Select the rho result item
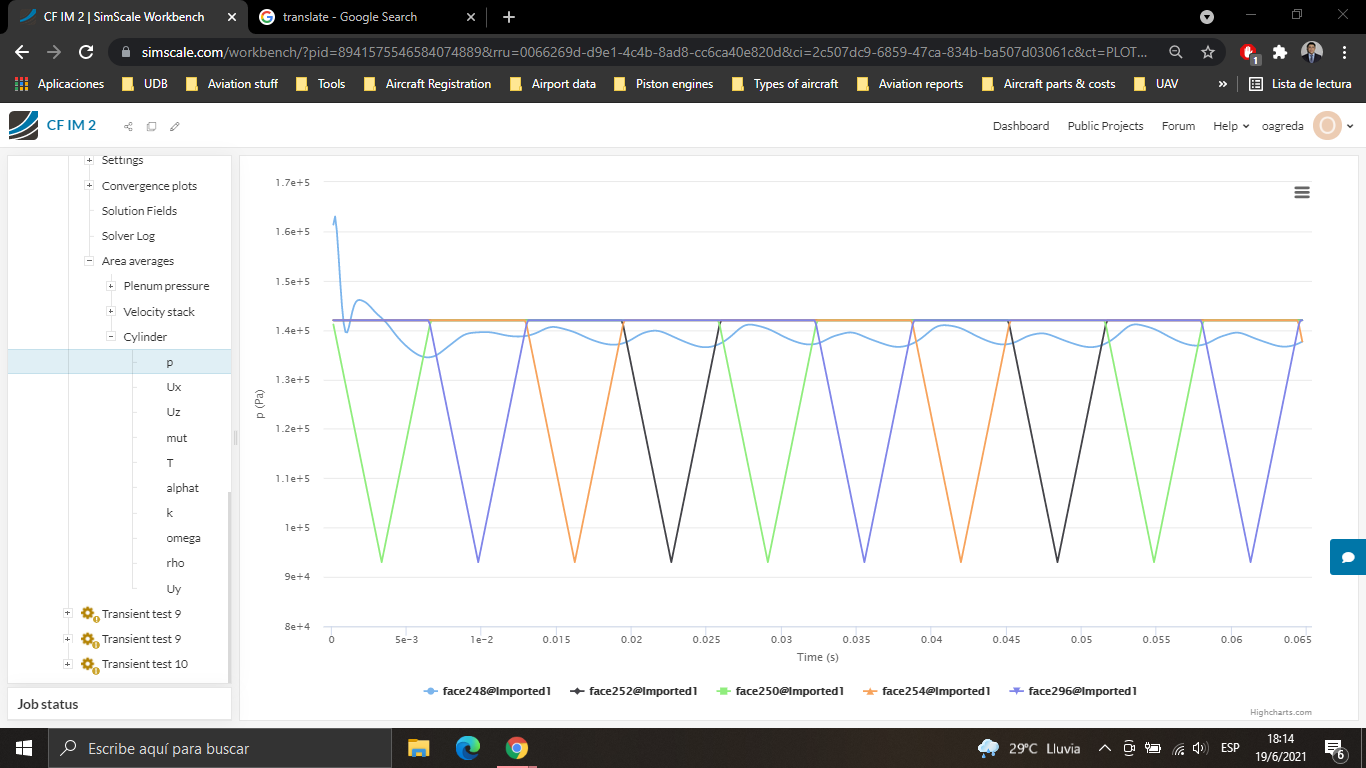This screenshot has height=768, width=1366. click(175, 563)
